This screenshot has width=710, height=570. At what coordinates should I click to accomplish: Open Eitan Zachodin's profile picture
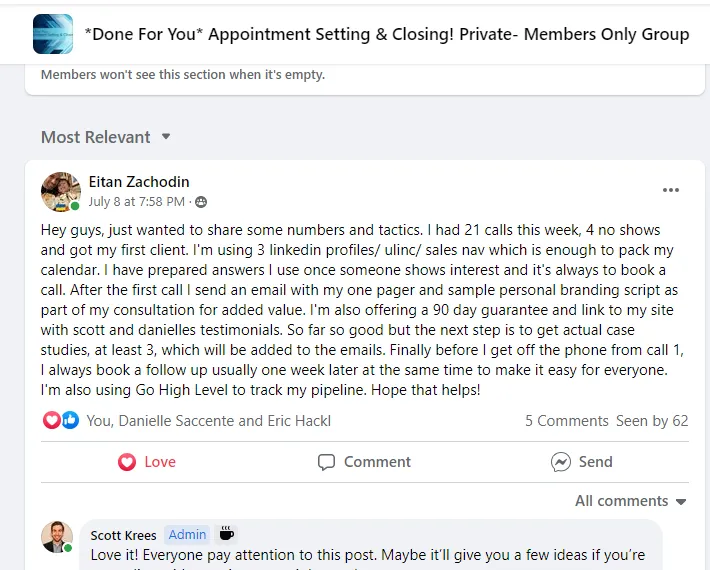[60, 192]
